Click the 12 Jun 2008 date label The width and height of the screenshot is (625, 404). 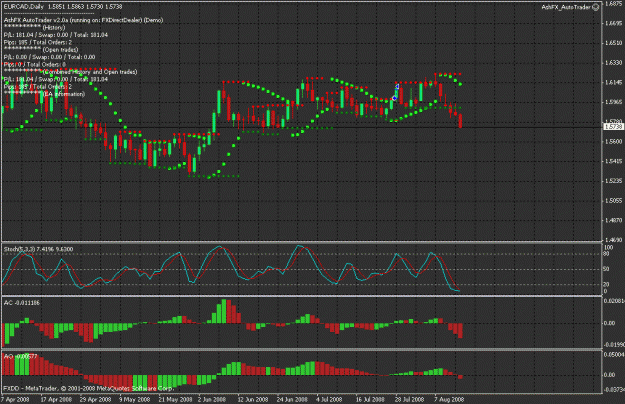[253, 399]
